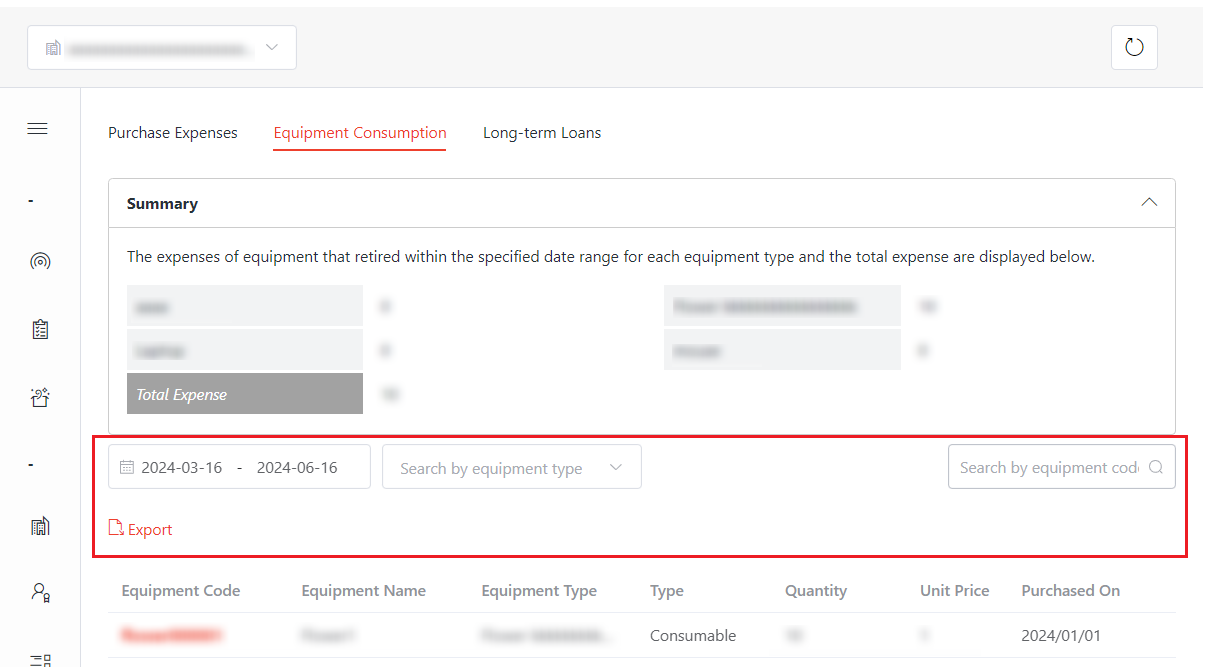This screenshot has width=1205, height=667.
Task: Switch to the Long-term Loans tab
Action: [x=542, y=133]
